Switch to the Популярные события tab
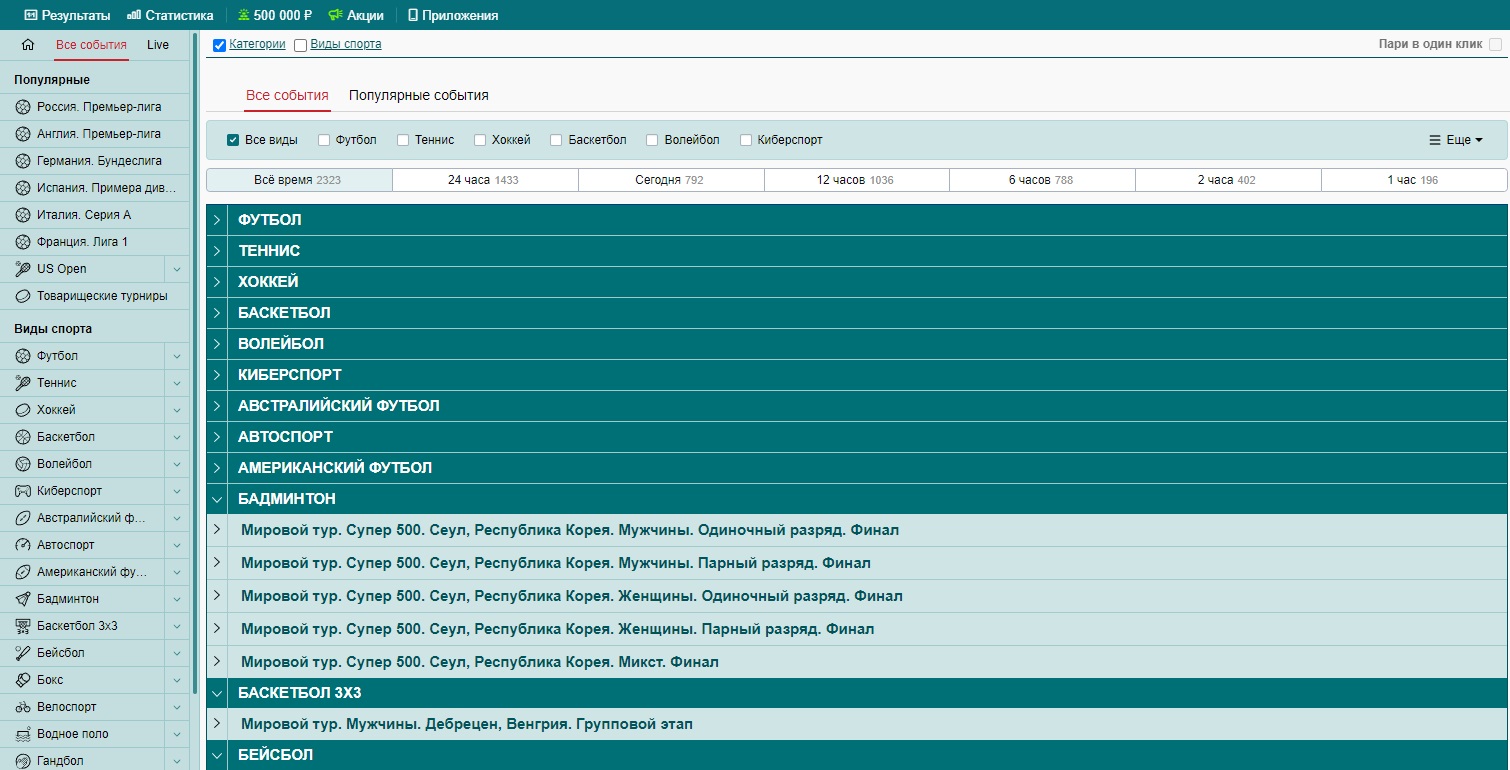This screenshot has width=1510, height=770. tap(418, 96)
